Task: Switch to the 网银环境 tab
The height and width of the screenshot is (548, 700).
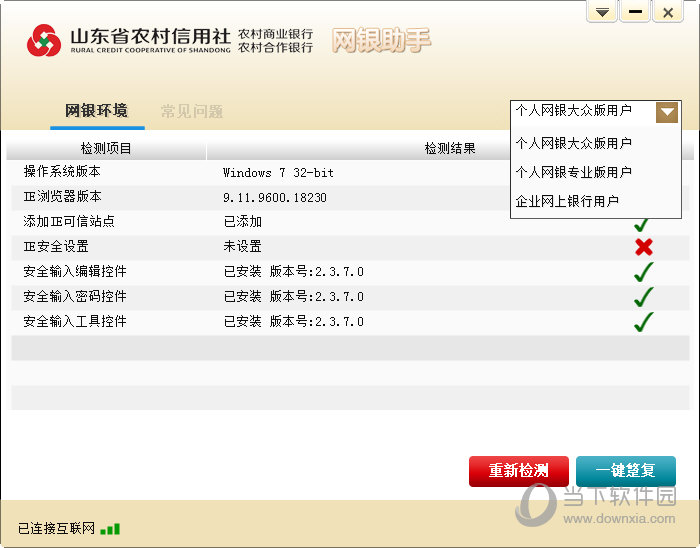Action: (x=97, y=111)
